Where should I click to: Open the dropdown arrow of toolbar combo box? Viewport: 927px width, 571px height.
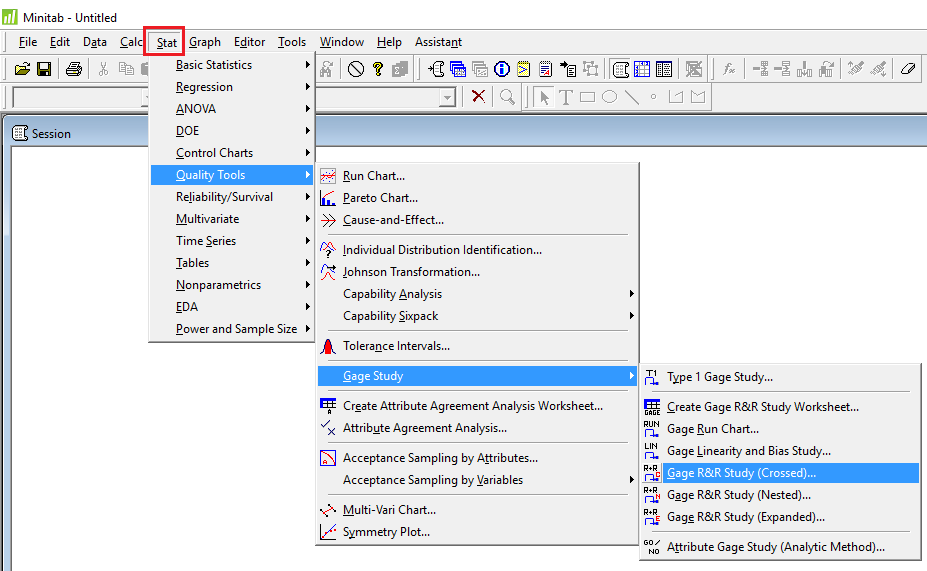448,97
